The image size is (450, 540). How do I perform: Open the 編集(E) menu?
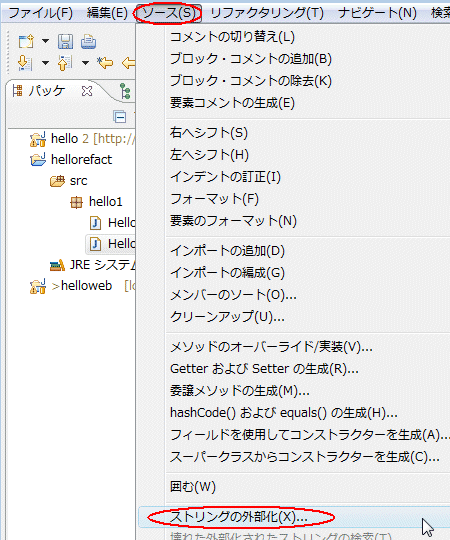tap(107, 13)
